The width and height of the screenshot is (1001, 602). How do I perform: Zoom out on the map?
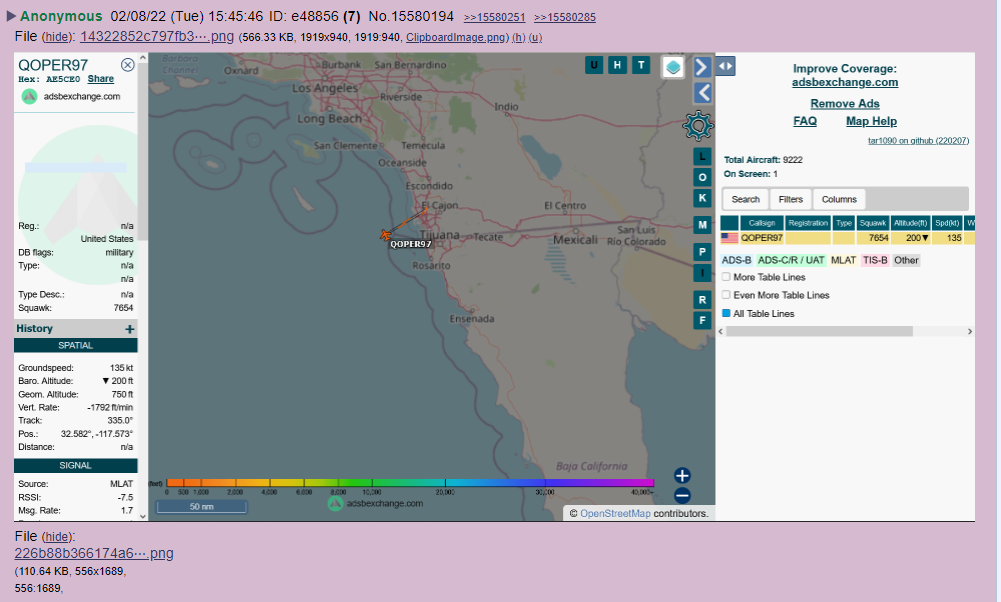click(682, 495)
